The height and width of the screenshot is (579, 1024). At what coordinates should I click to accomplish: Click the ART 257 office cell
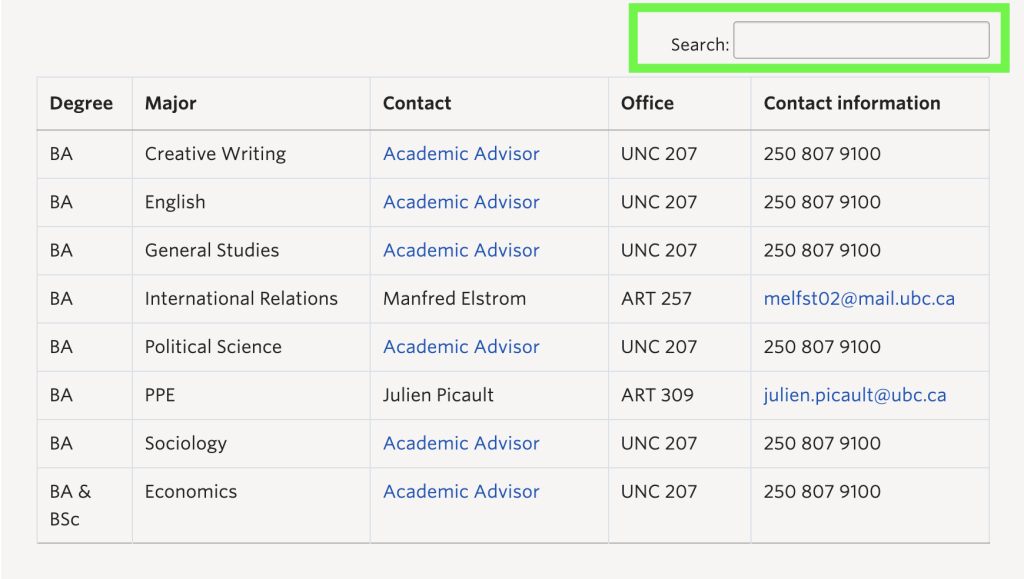tap(679, 298)
